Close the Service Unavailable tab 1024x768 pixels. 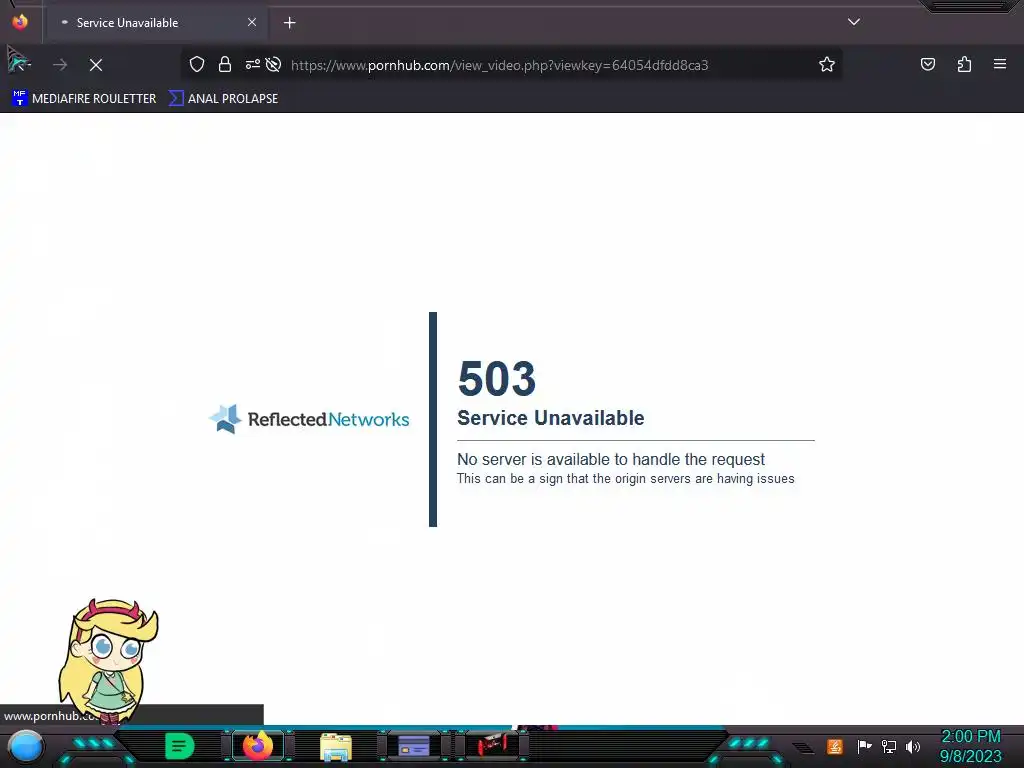pyautogui.click(x=252, y=22)
